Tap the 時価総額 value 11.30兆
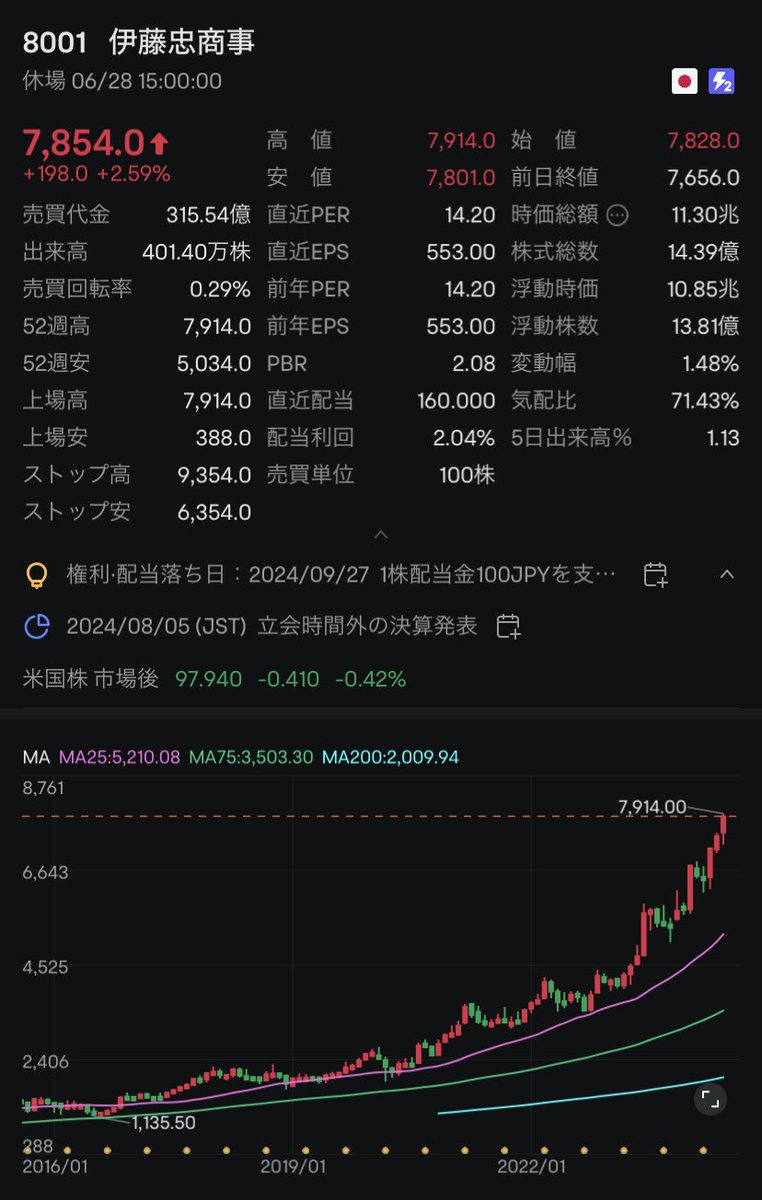This screenshot has height=1200, width=762. click(706, 214)
